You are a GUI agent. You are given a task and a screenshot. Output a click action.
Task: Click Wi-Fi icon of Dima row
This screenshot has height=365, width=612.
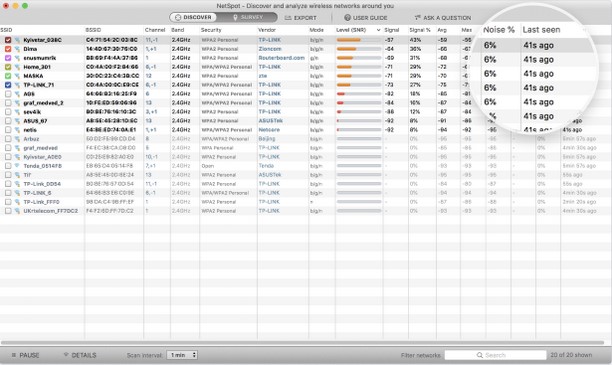coord(17,49)
